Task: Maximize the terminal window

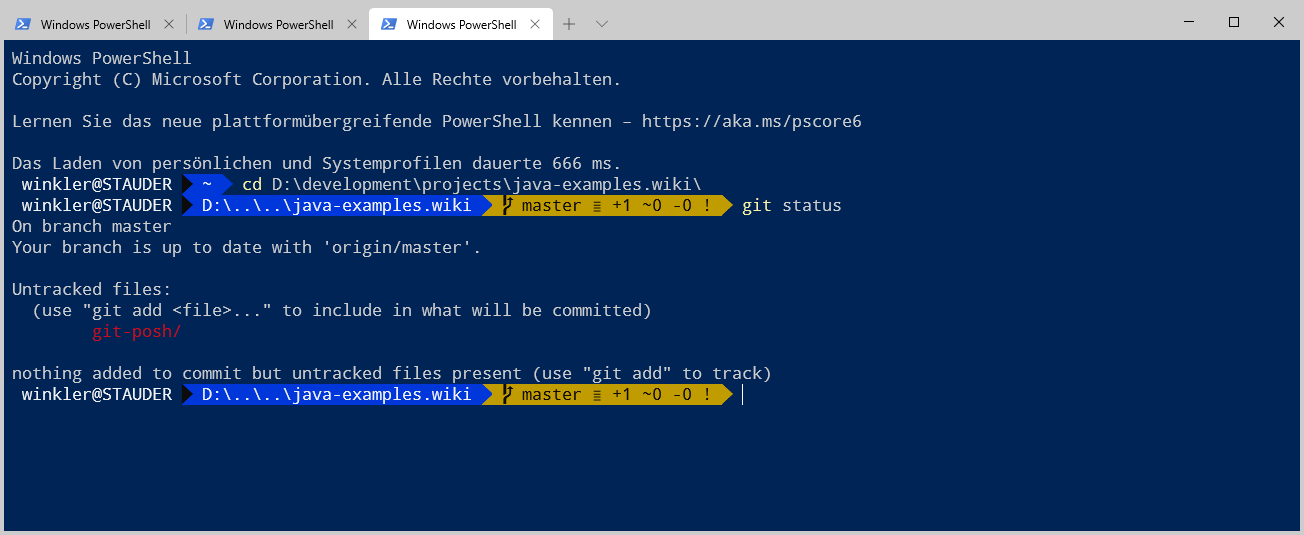Action: pos(1234,22)
